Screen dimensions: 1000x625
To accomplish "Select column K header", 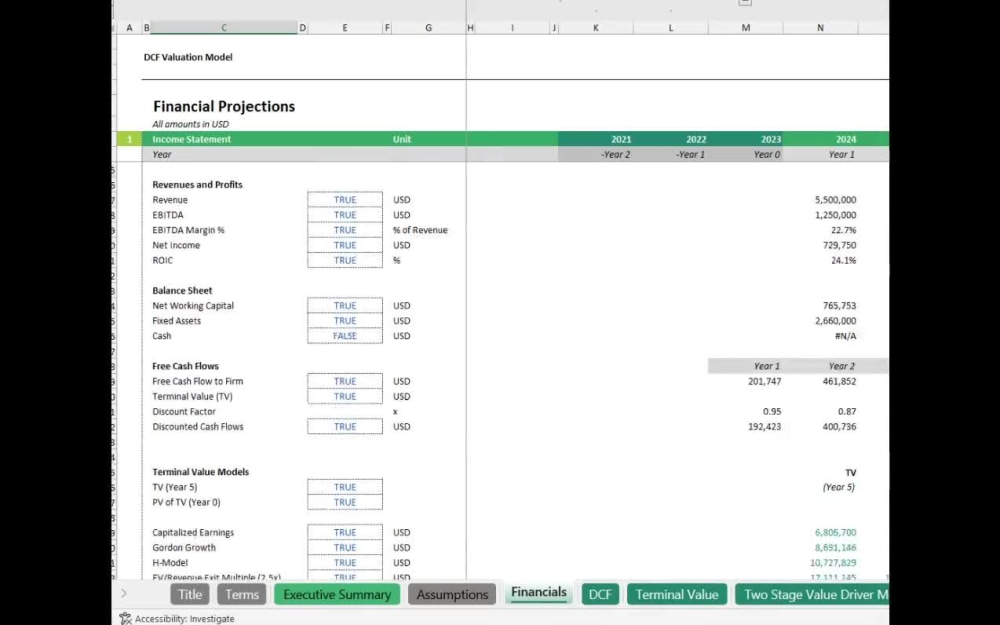I will click(596, 27).
